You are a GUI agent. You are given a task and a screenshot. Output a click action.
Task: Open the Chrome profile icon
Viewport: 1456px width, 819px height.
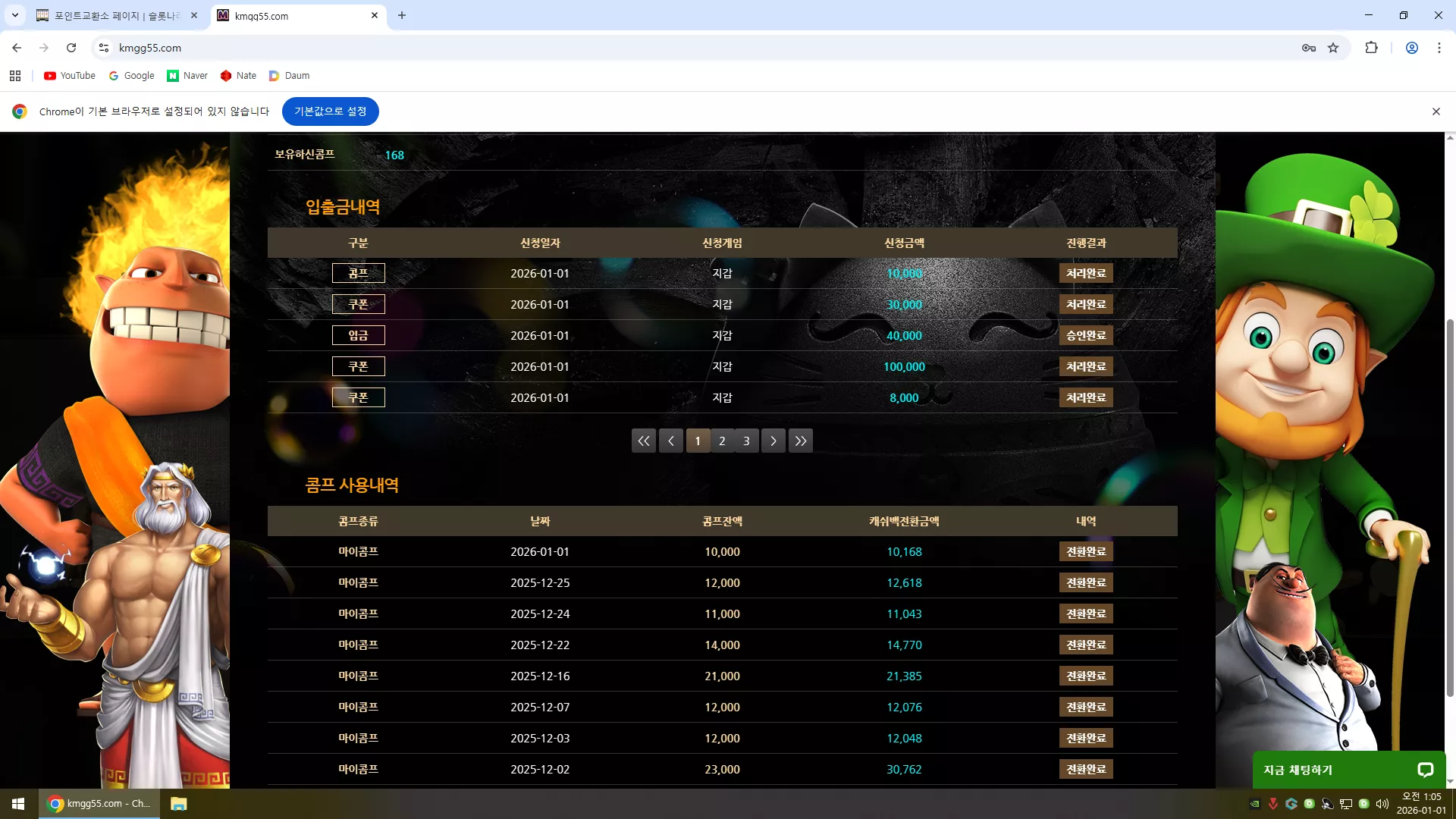pos(1412,48)
